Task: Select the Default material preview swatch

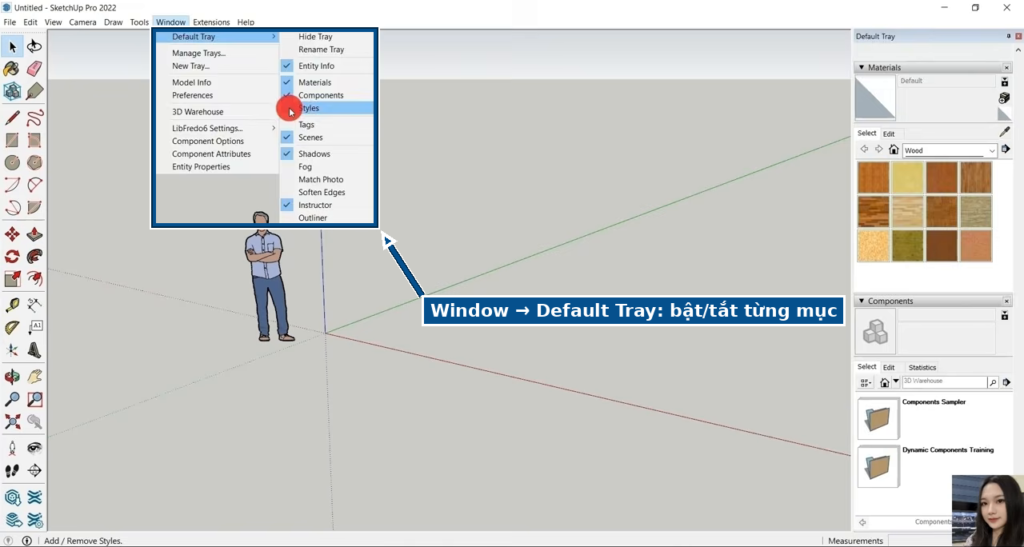Action: point(875,97)
